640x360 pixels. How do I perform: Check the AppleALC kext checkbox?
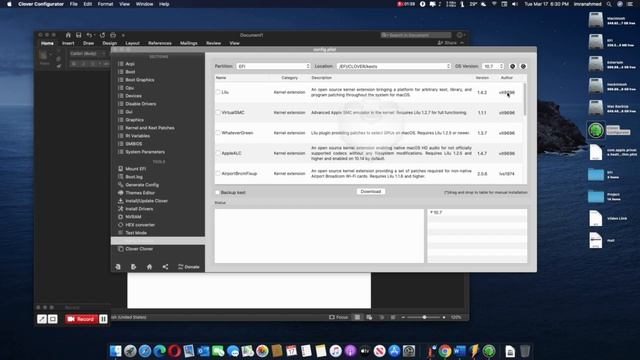point(218,153)
